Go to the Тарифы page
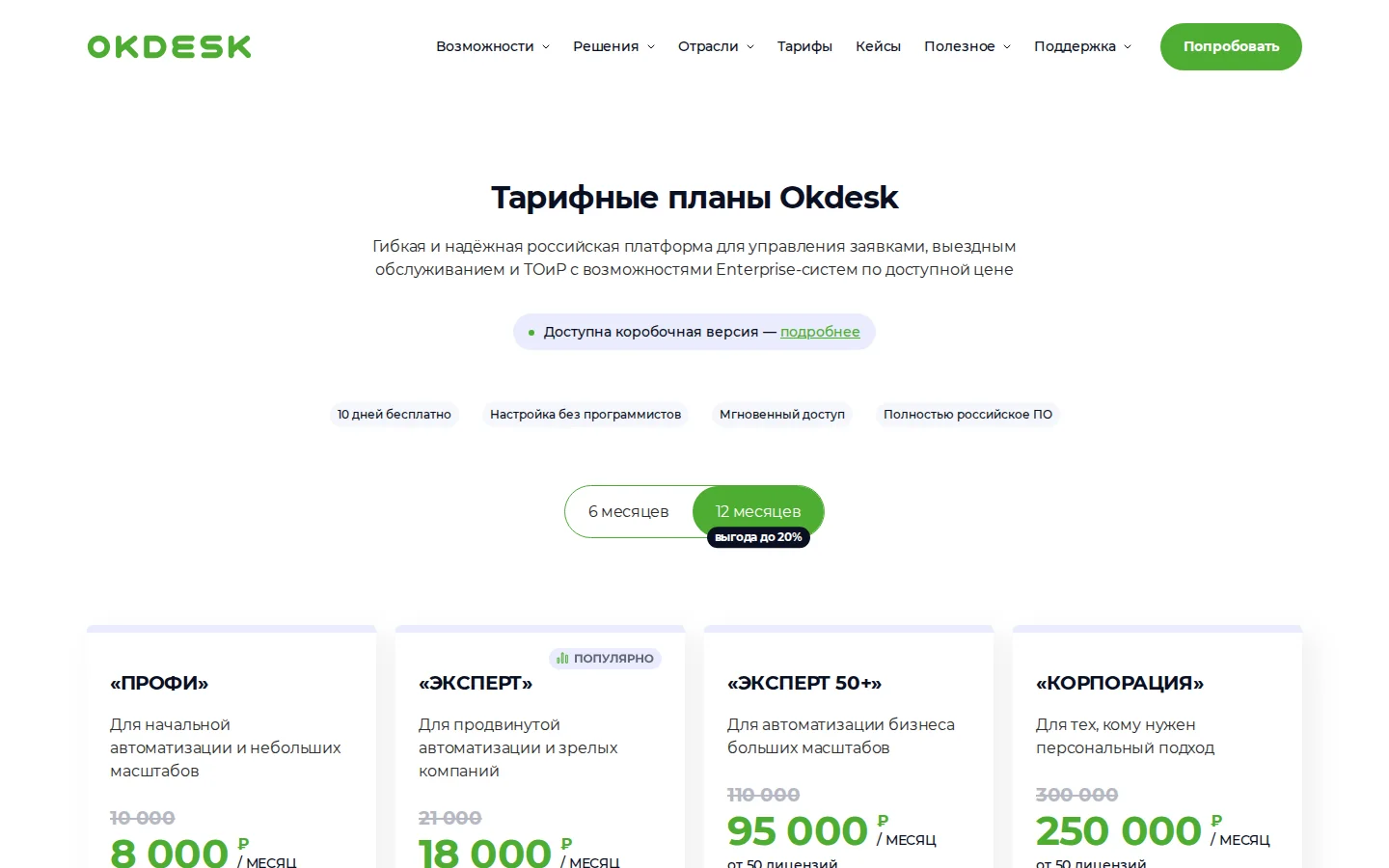The height and width of the screenshot is (868, 1389). [x=804, y=46]
